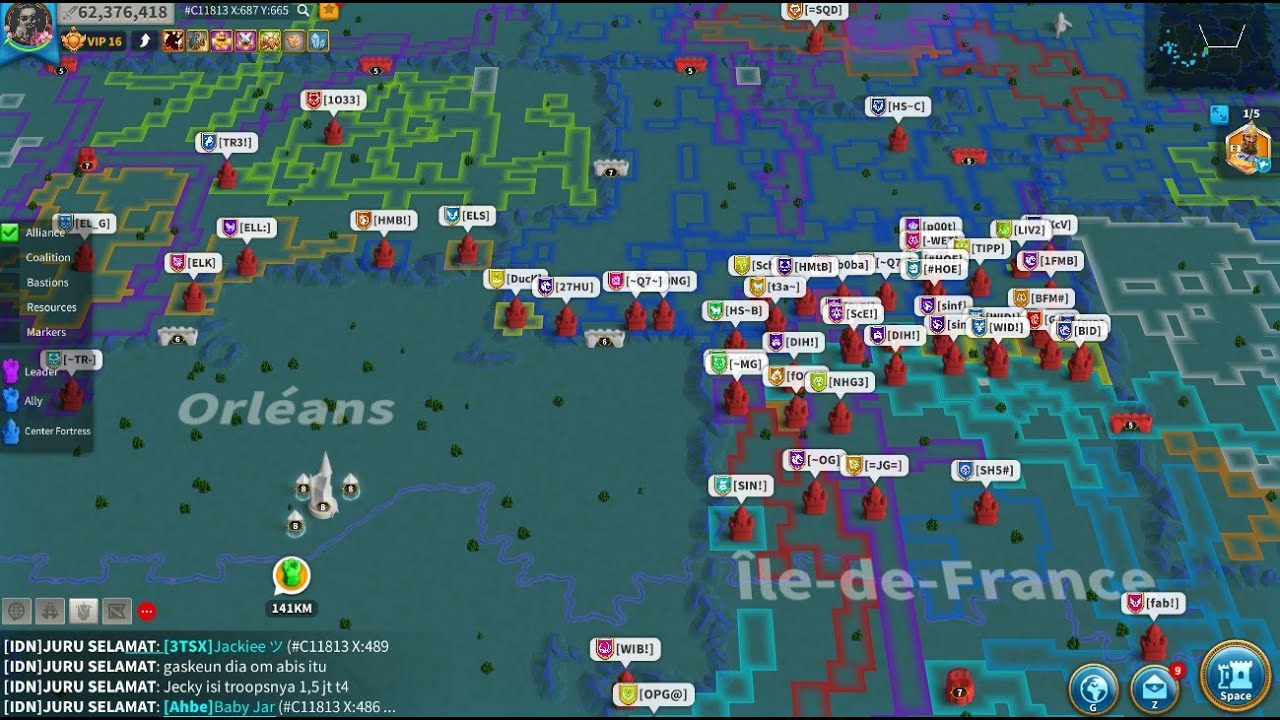Click the power value 62,376,418
Image resolution: width=1280 pixels, height=720 pixels.
(x=122, y=12)
